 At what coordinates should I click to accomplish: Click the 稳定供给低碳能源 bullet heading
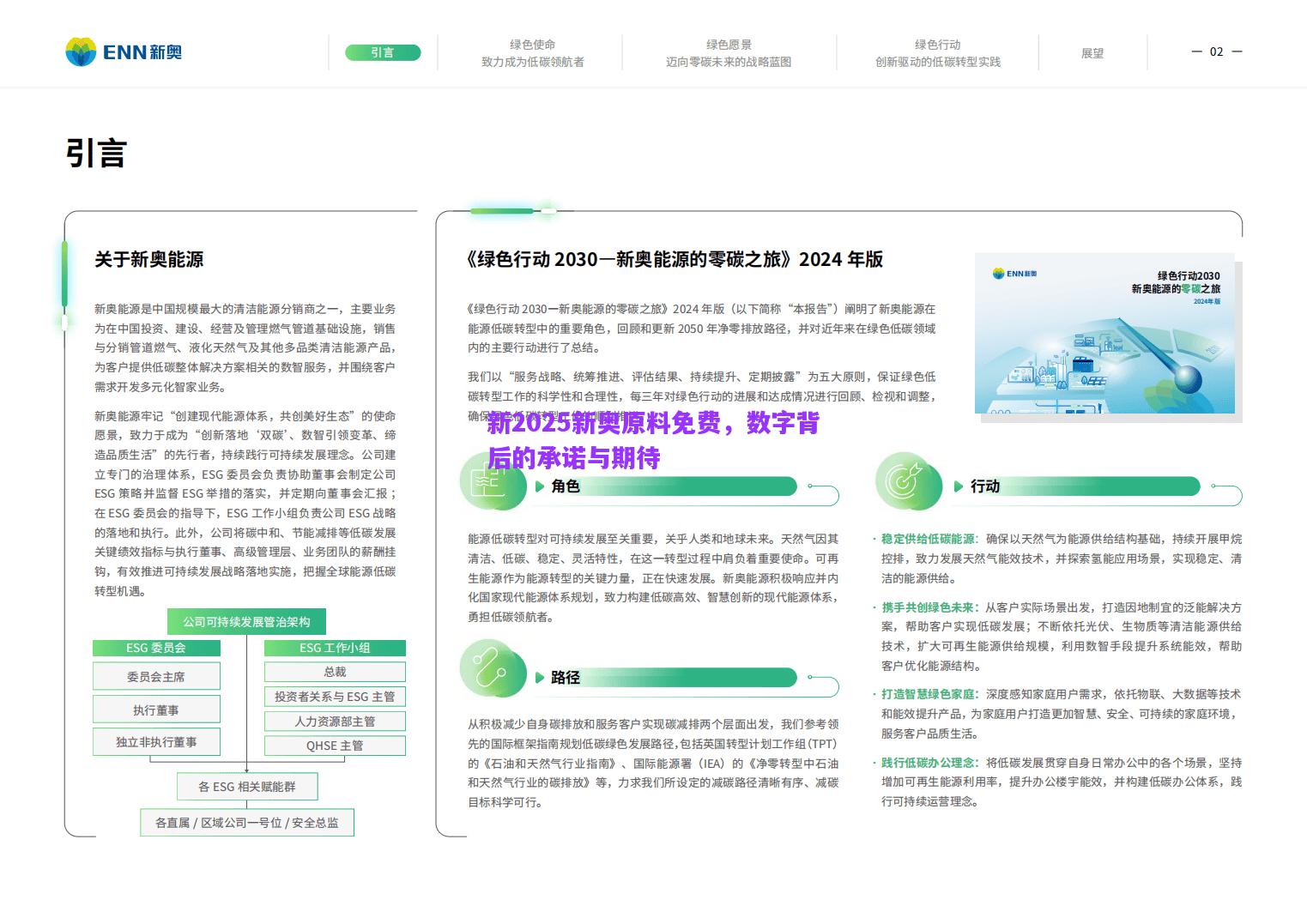pyautogui.click(x=929, y=539)
